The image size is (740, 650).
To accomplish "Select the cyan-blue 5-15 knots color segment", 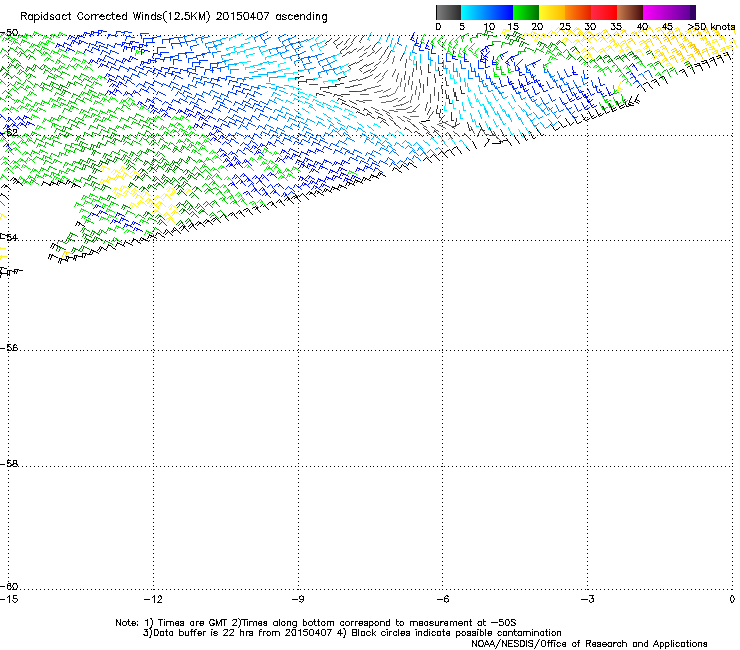I will 487,12.
